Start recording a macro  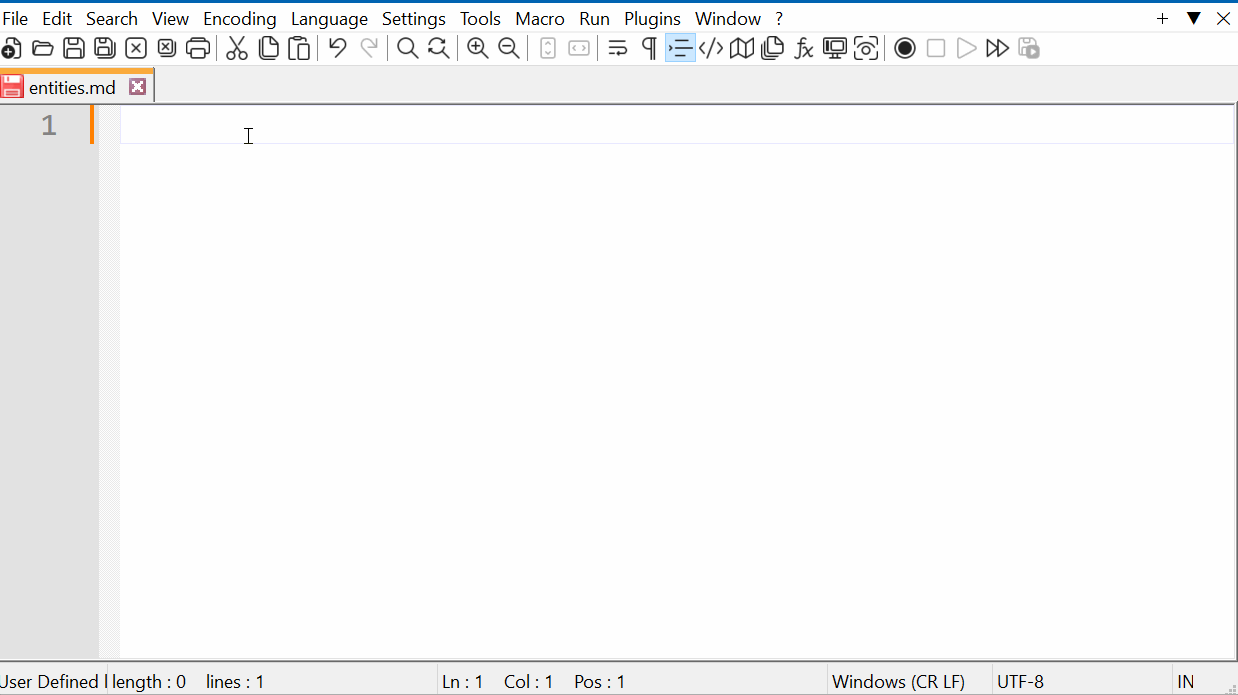pos(904,47)
